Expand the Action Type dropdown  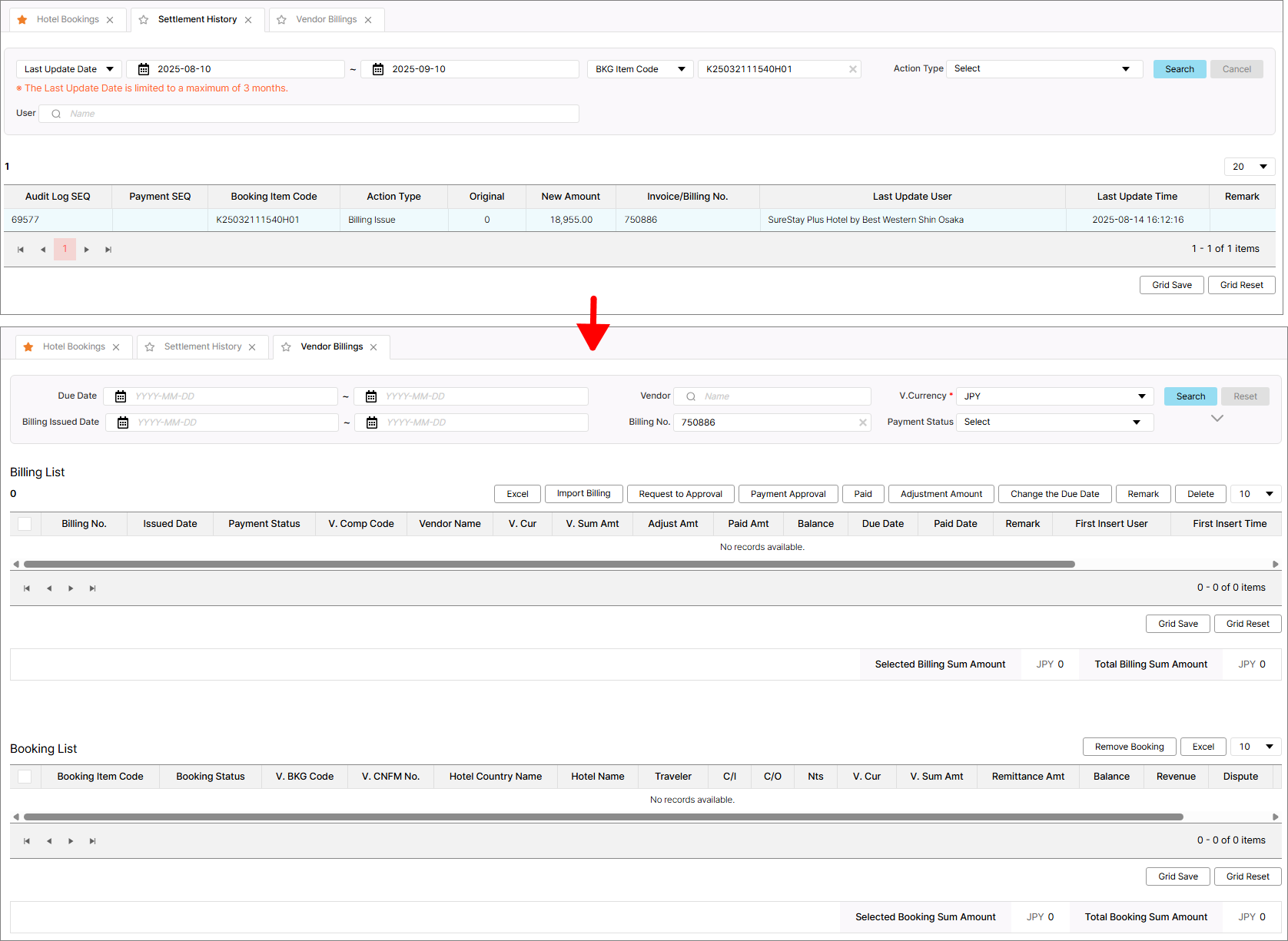(1044, 69)
